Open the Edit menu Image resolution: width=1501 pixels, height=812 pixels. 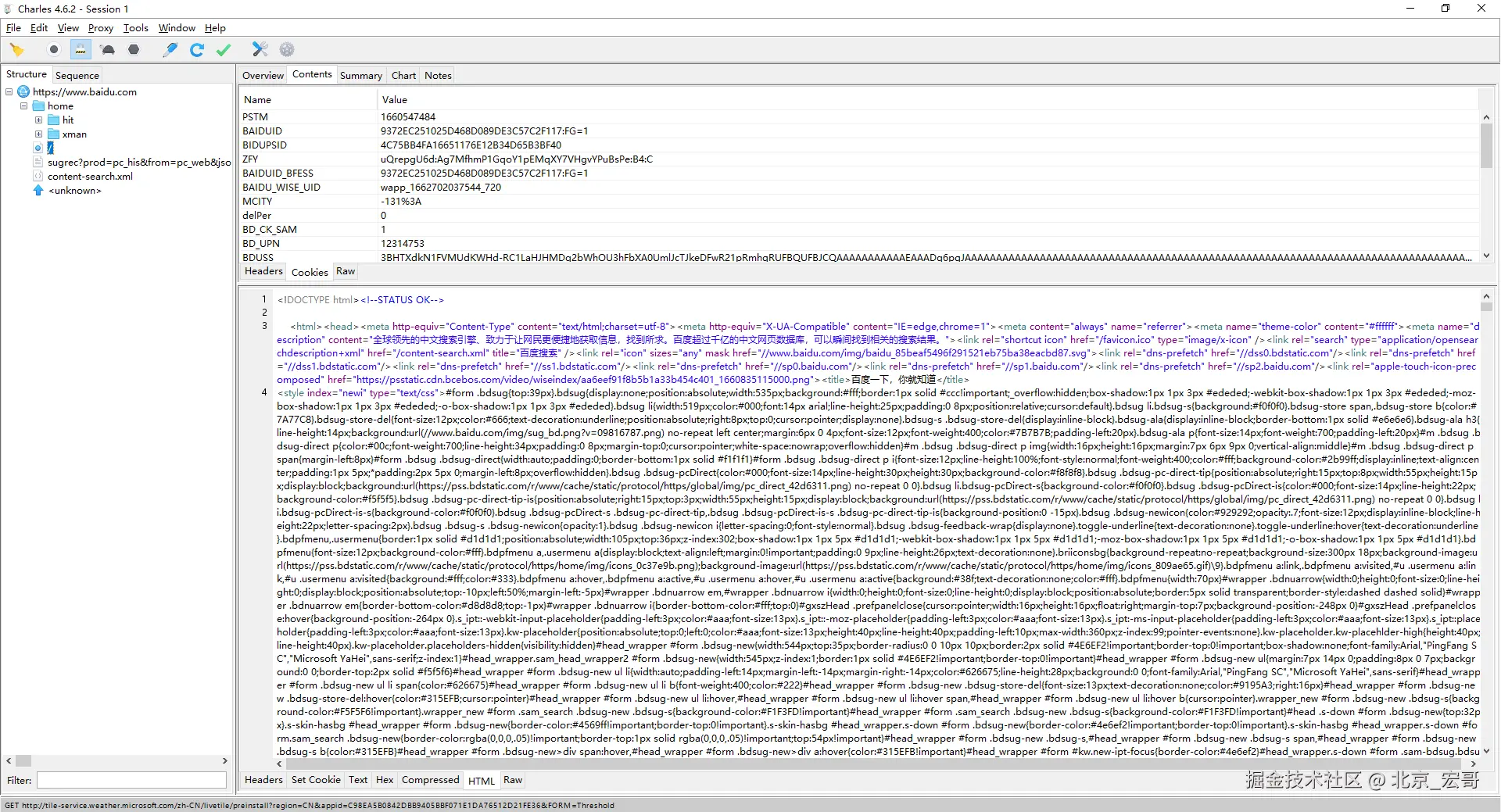[39, 28]
